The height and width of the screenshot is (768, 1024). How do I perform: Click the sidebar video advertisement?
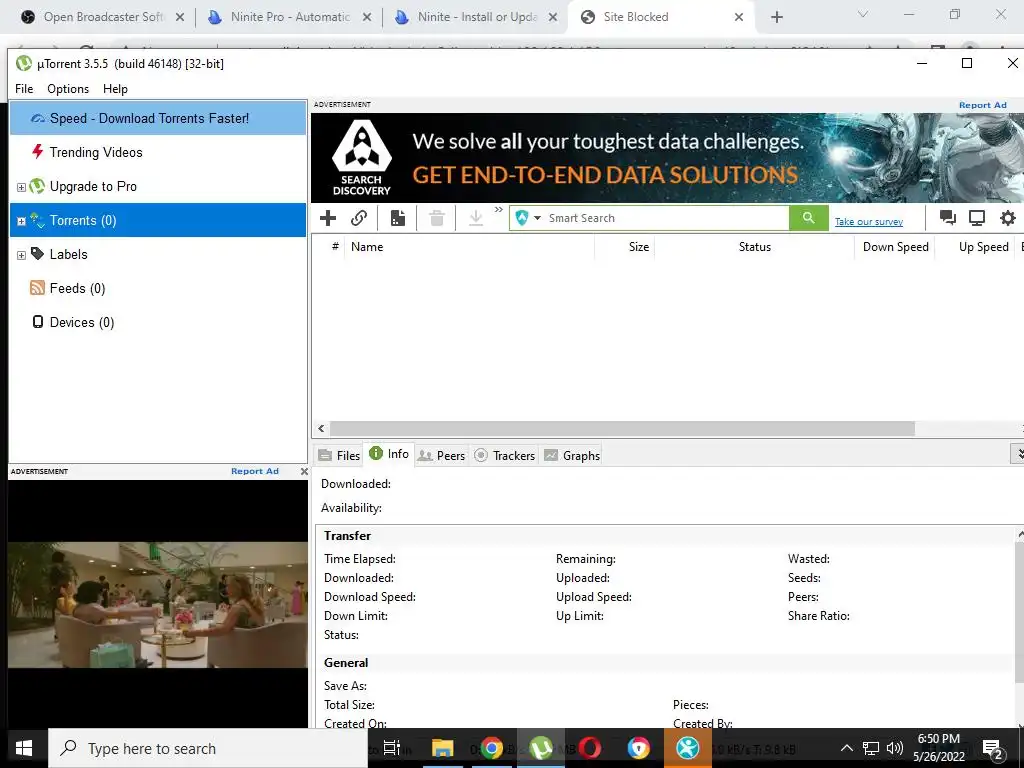pos(157,604)
